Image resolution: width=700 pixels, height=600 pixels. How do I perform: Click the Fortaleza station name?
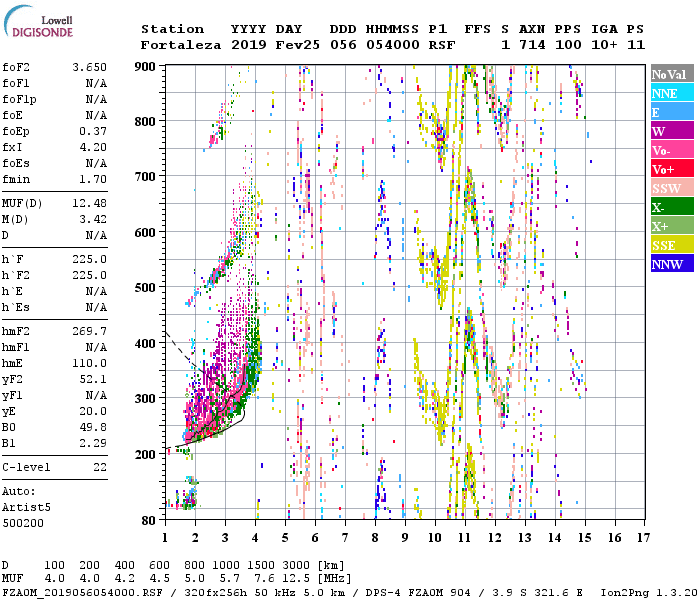click(x=181, y=45)
